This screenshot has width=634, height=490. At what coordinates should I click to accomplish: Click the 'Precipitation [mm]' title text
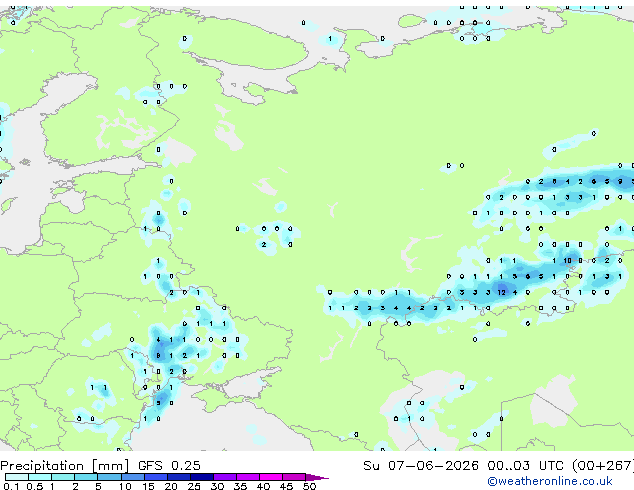(65, 466)
